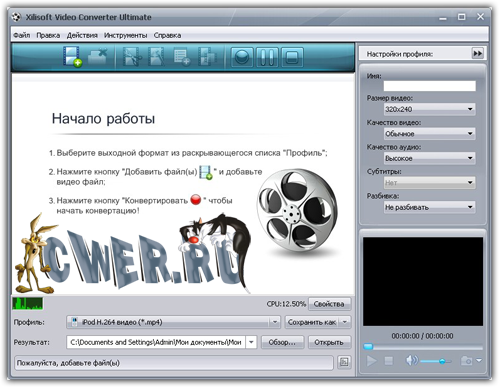Click the Обзор... browse button
Viewport: 500px width, 388px height.
282,342
